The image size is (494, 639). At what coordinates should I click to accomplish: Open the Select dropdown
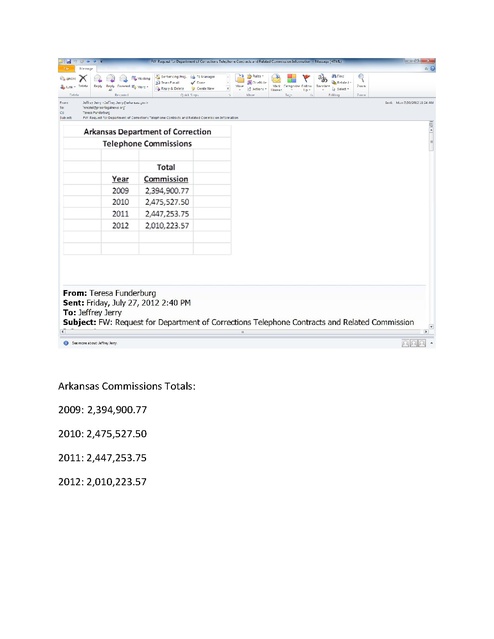pos(340,88)
